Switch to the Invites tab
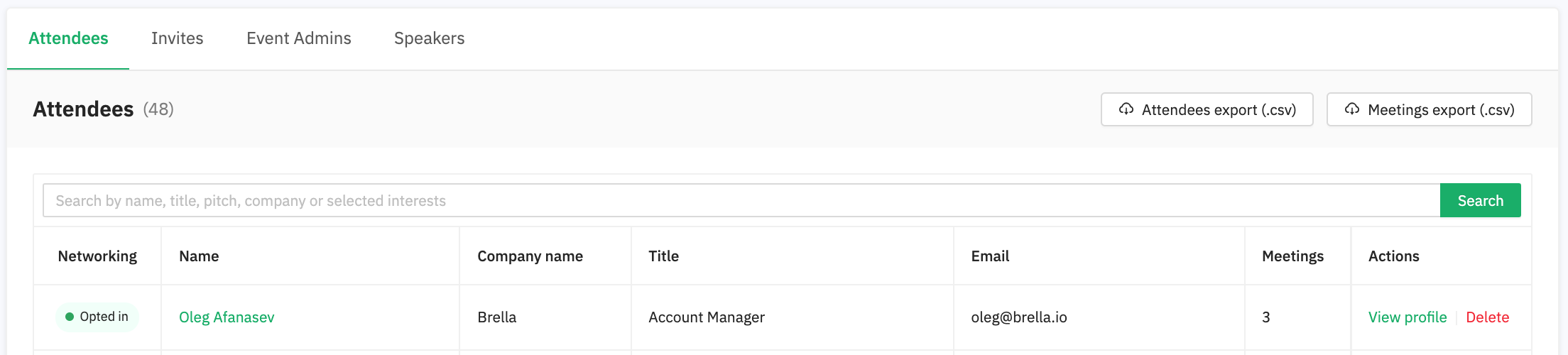 (x=178, y=38)
